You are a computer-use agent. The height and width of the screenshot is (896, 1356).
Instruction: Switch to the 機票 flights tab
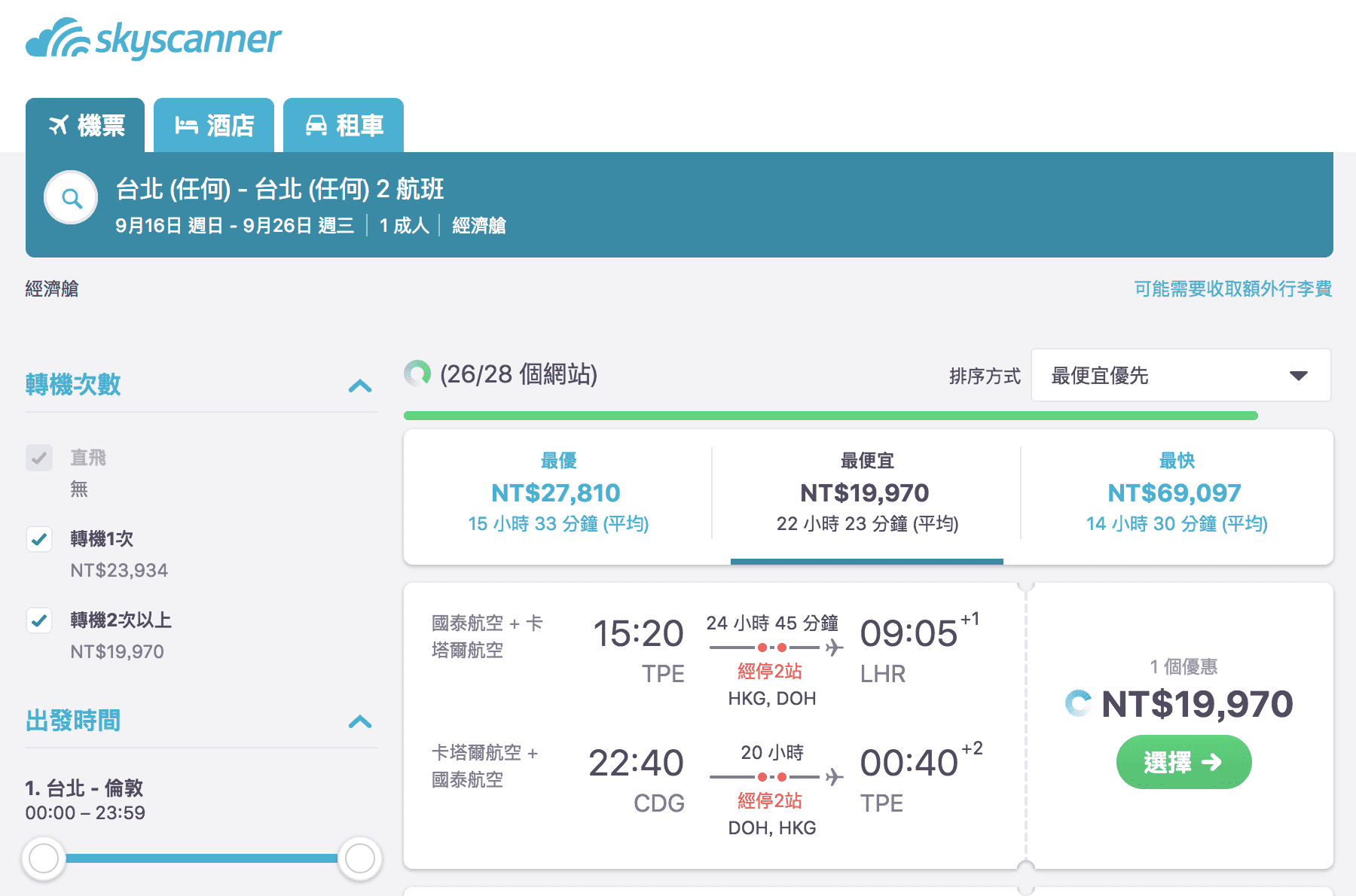point(85,125)
